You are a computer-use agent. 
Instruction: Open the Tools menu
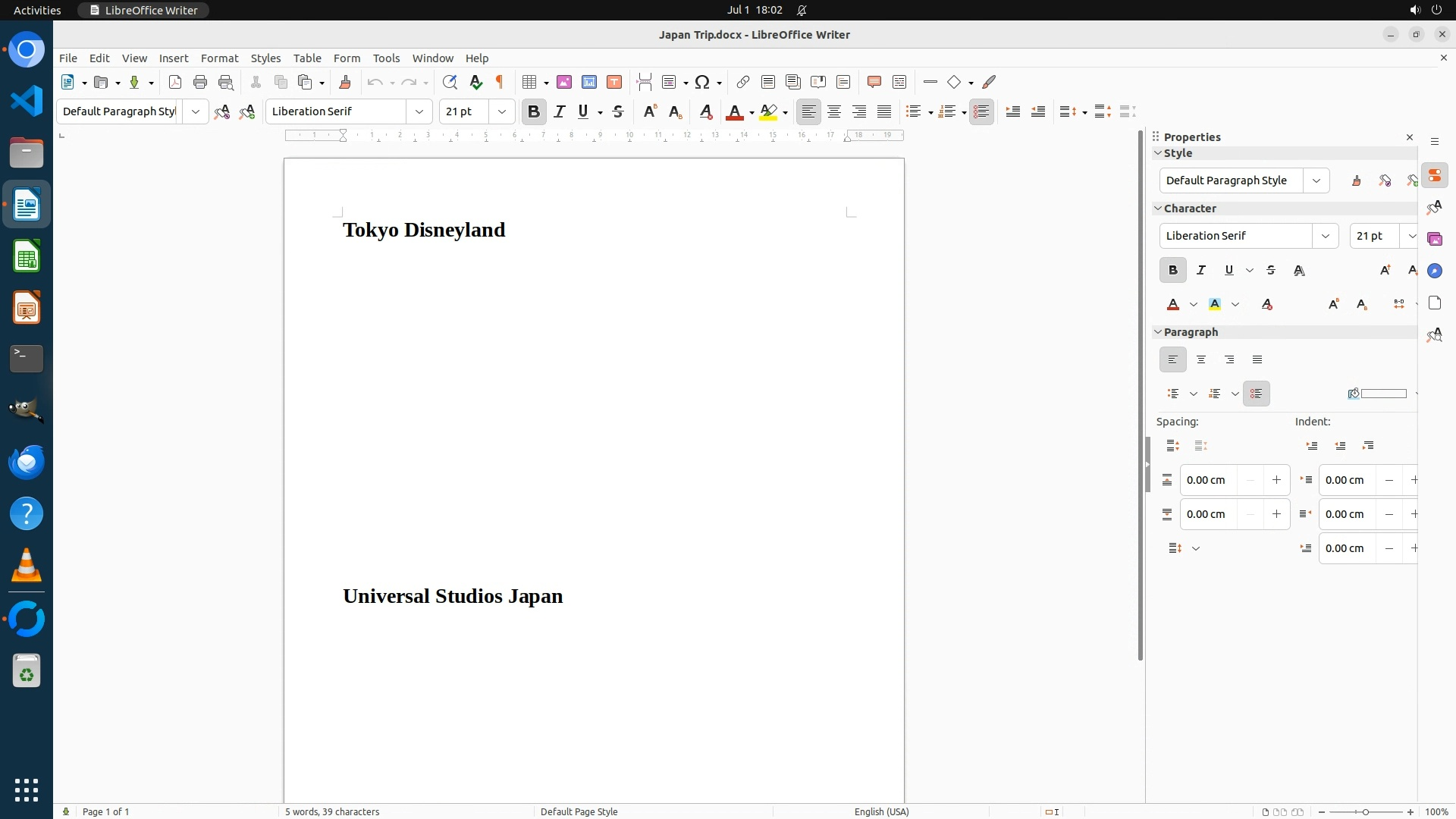(386, 58)
